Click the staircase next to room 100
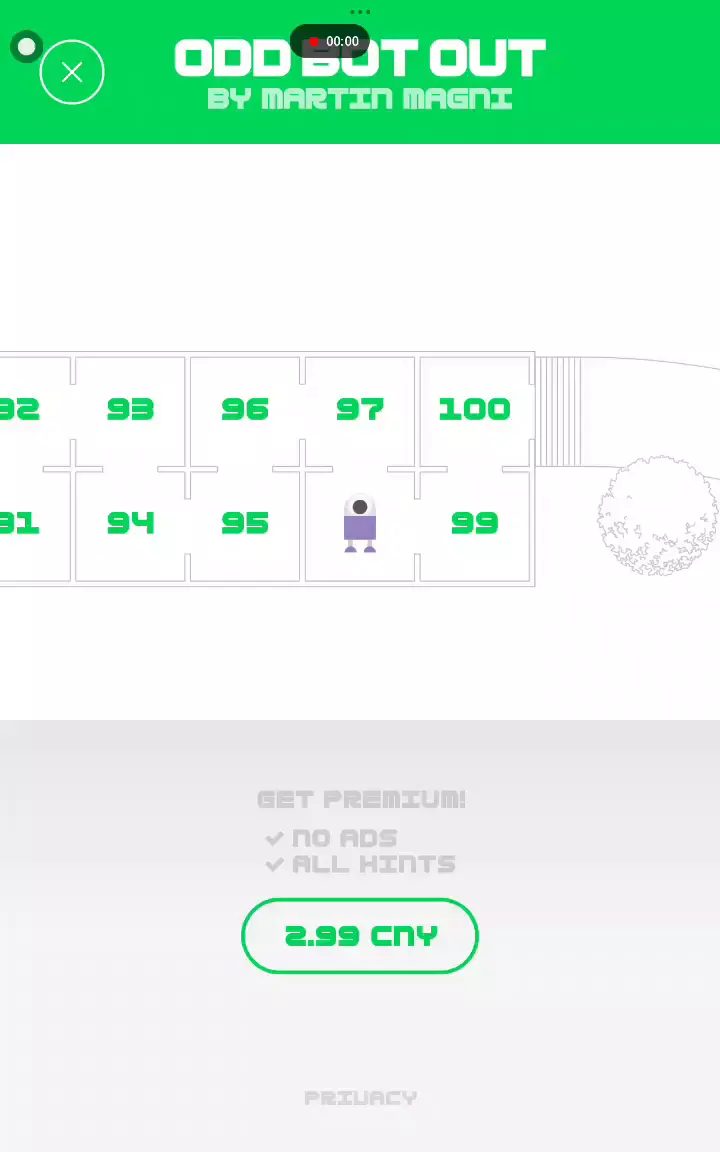The image size is (720, 1152). tap(558, 412)
